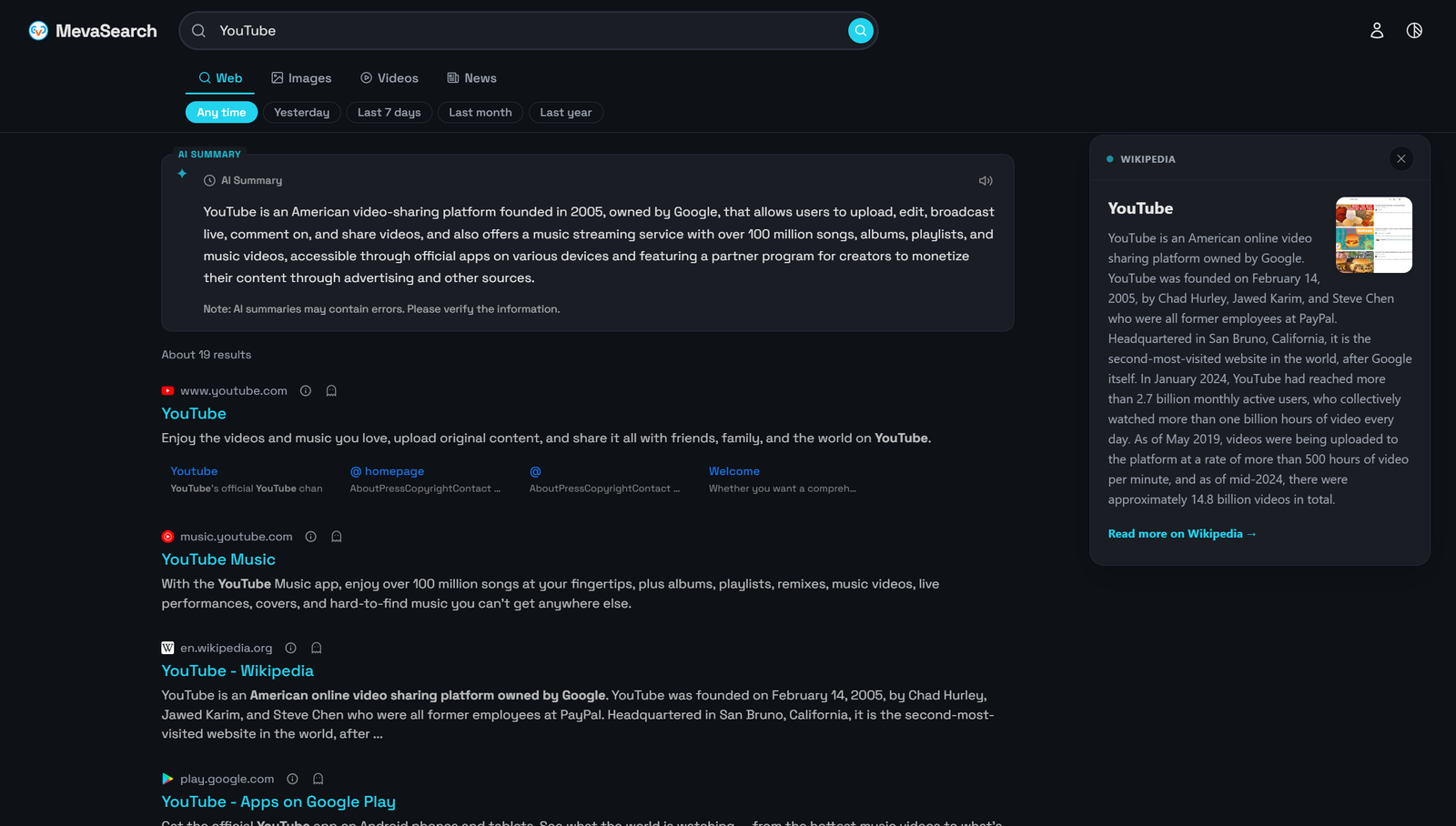
Task: Click the YouTube favicon beside www.youtube.com
Action: point(167,391)
